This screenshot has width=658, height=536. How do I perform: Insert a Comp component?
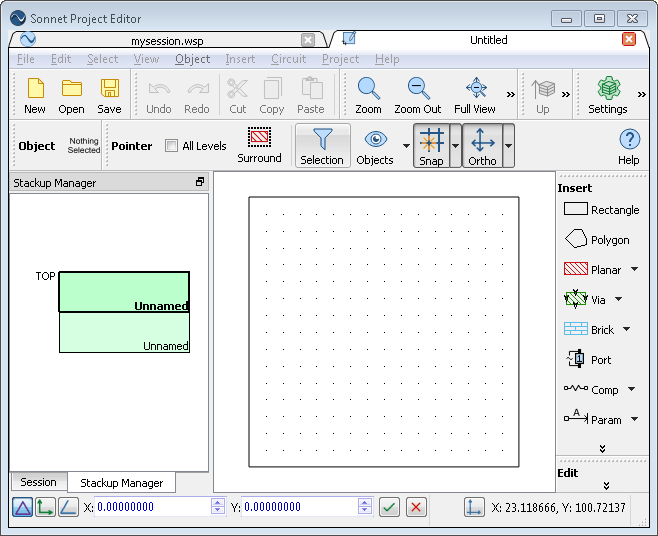[x=591, y=390]
